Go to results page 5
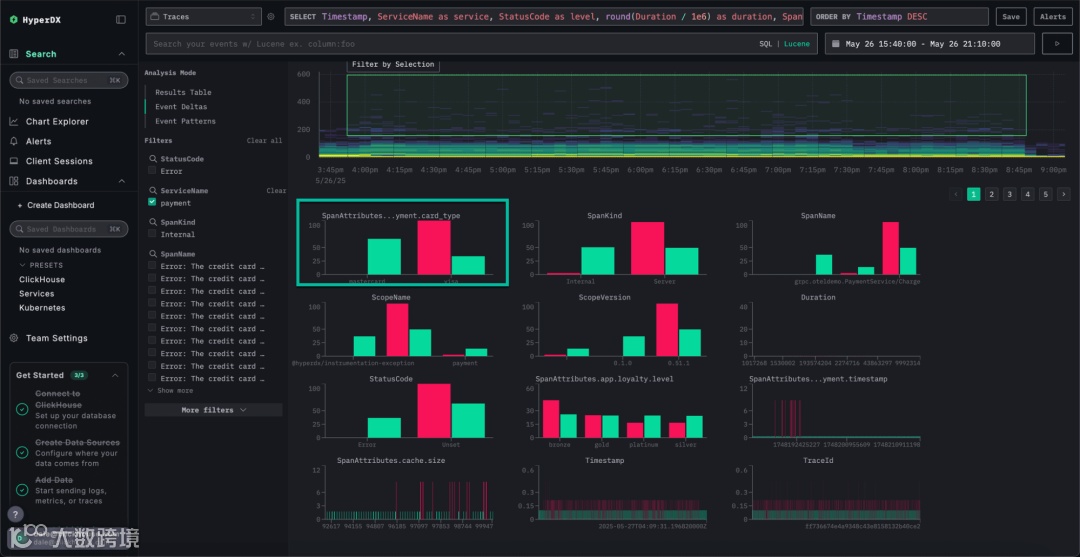The width and height of the screenshot is (1080, 557). 1046,194
